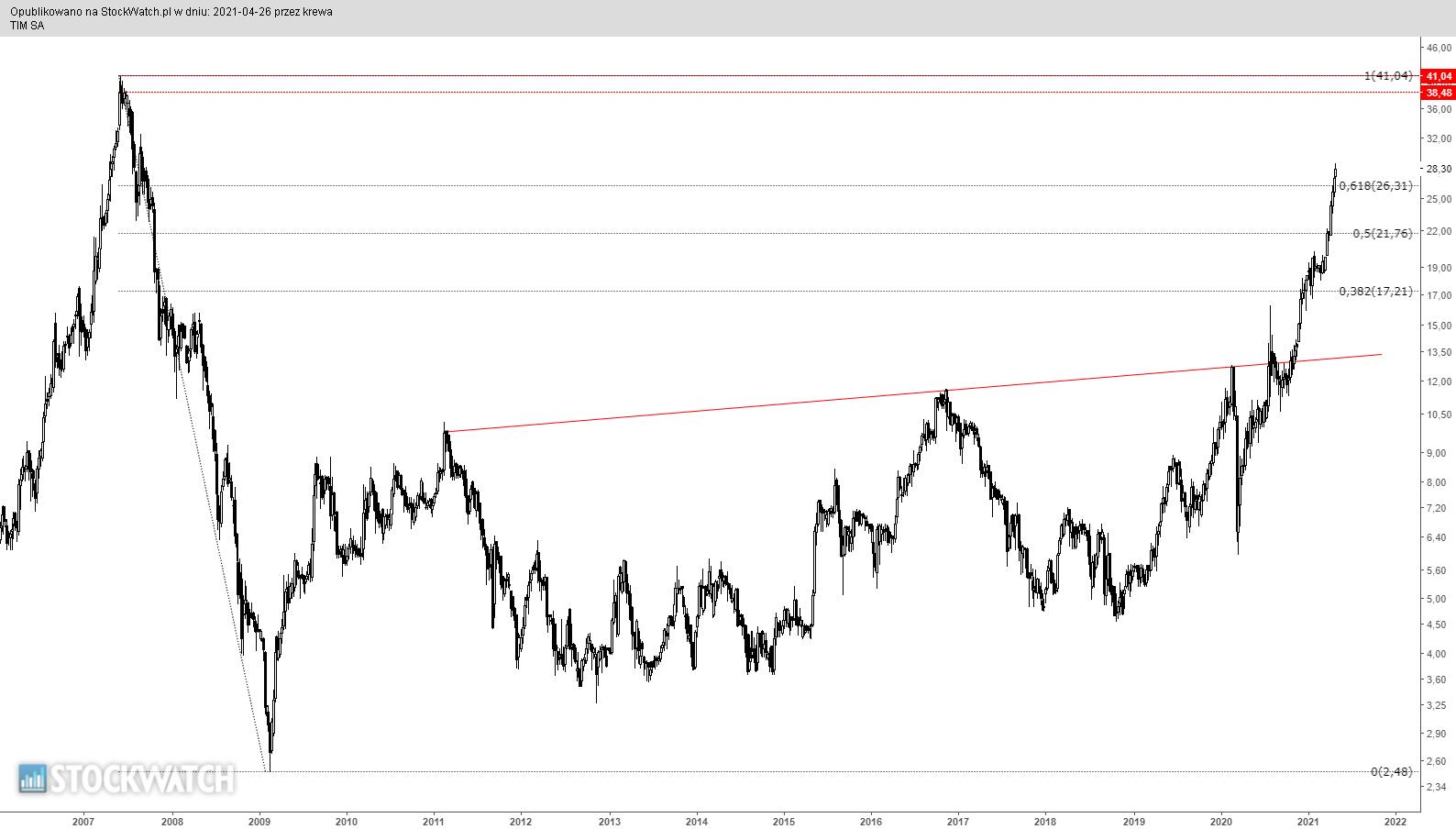1456x829 pixels.
Task: Click the 2008 year axis label
Action: coord(171,822)
